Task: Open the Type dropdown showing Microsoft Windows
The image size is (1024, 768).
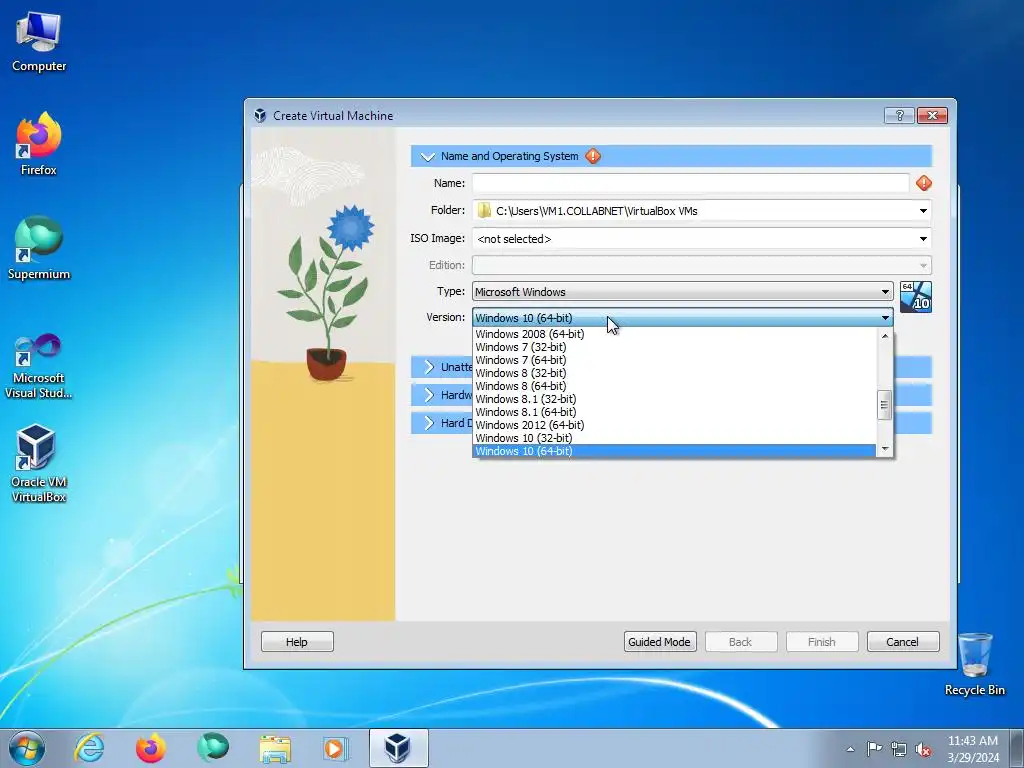Action: 682,292
